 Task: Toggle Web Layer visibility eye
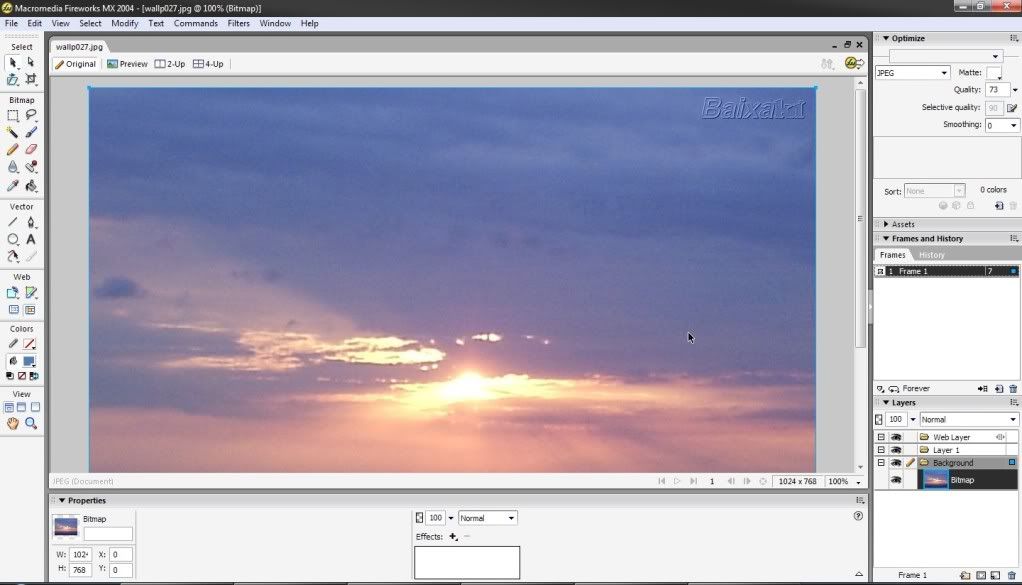point(896,437)
